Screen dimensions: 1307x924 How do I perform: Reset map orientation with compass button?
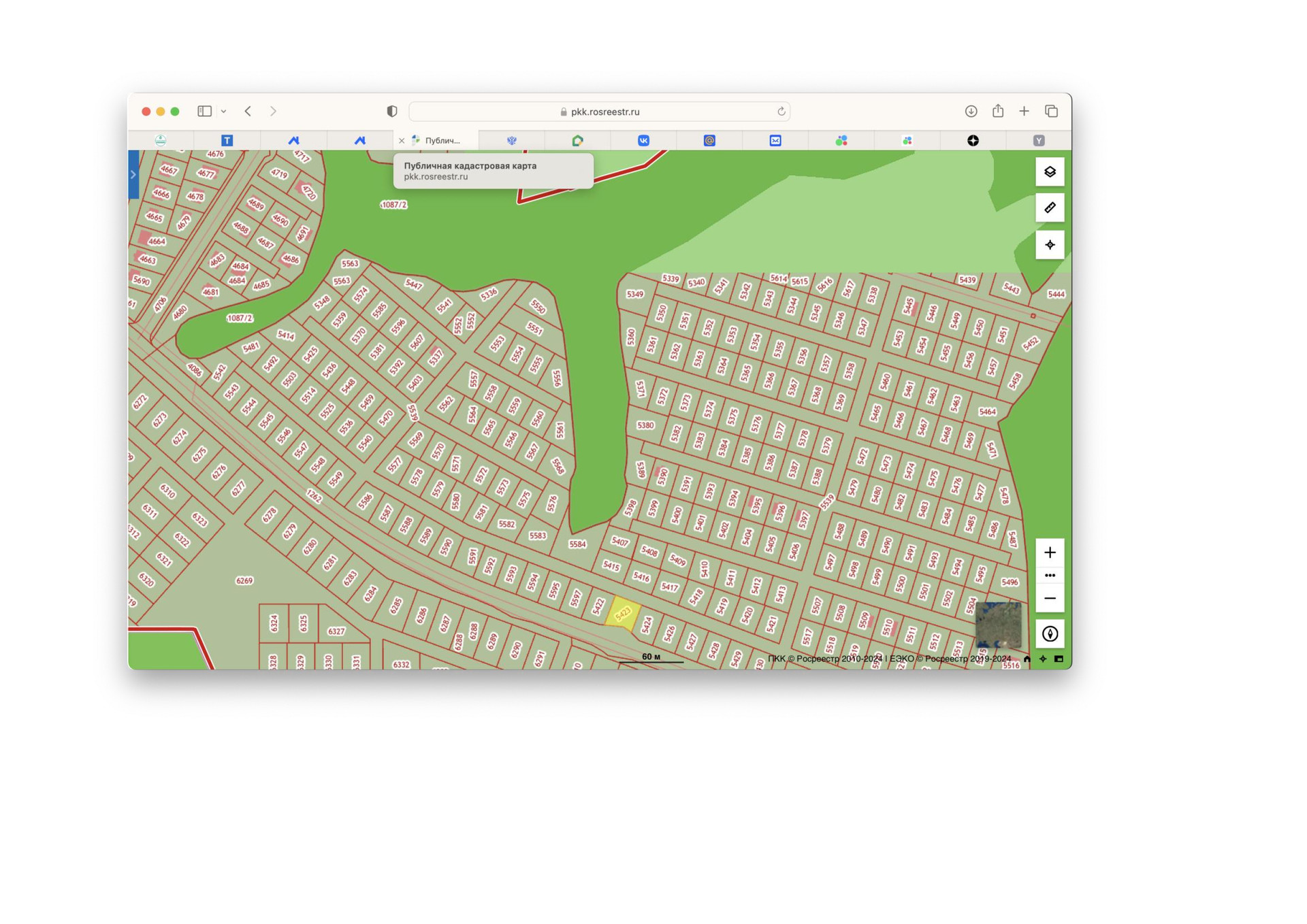click(1050, 634)
